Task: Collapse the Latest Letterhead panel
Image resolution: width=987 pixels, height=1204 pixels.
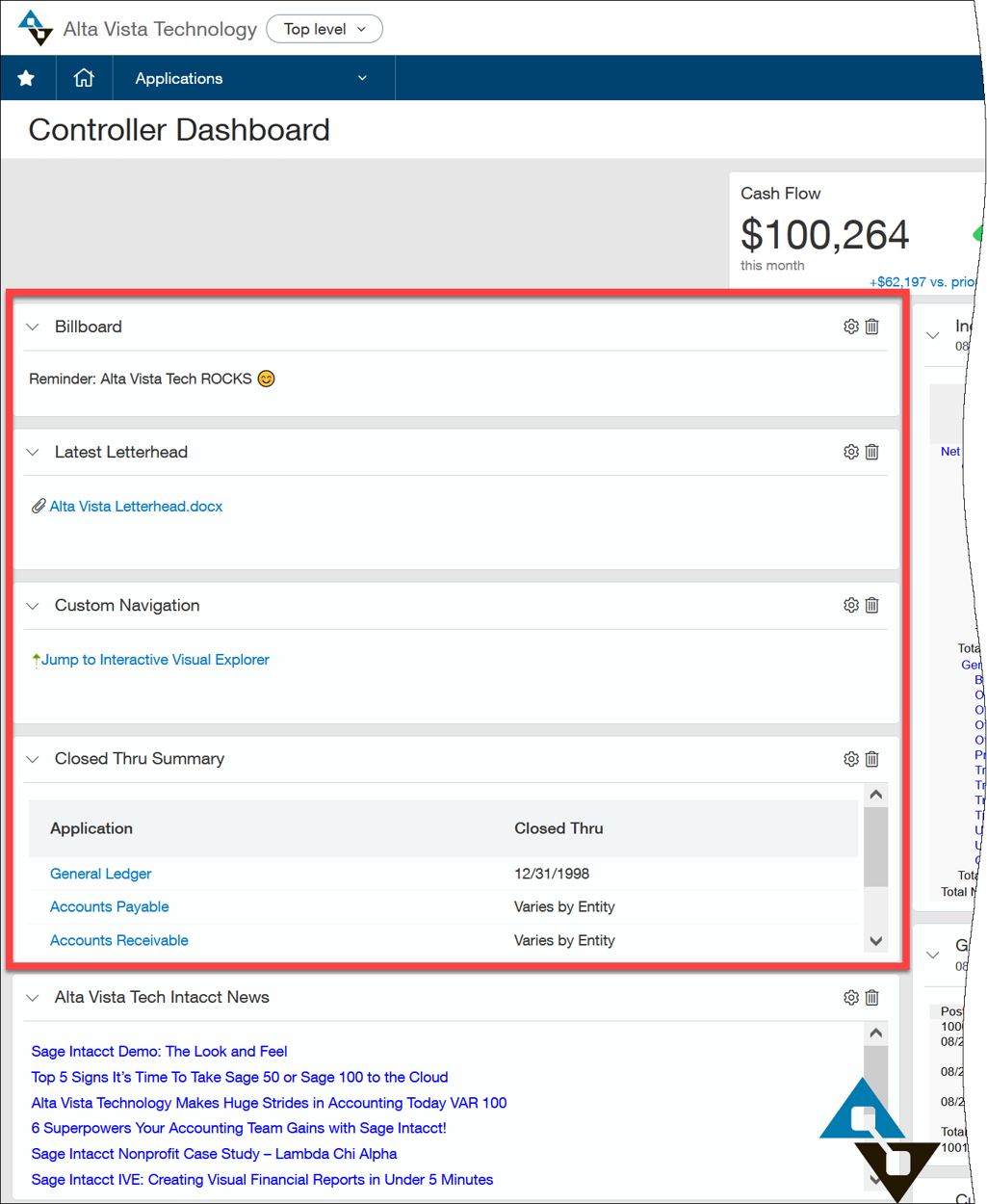Action: pos(33,452)
